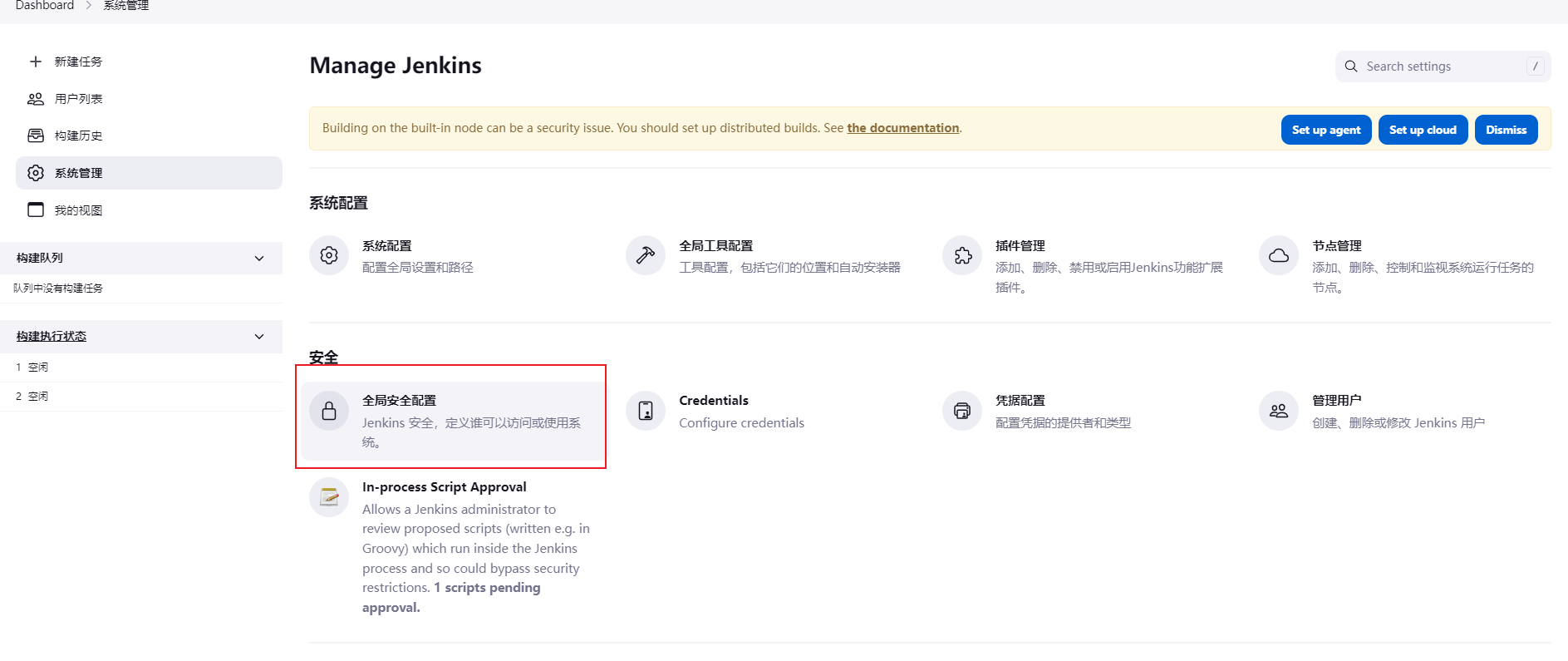Go to 构建历史 in the sidebar
The image size is (1568, 661).
click(x=78, y=136)
